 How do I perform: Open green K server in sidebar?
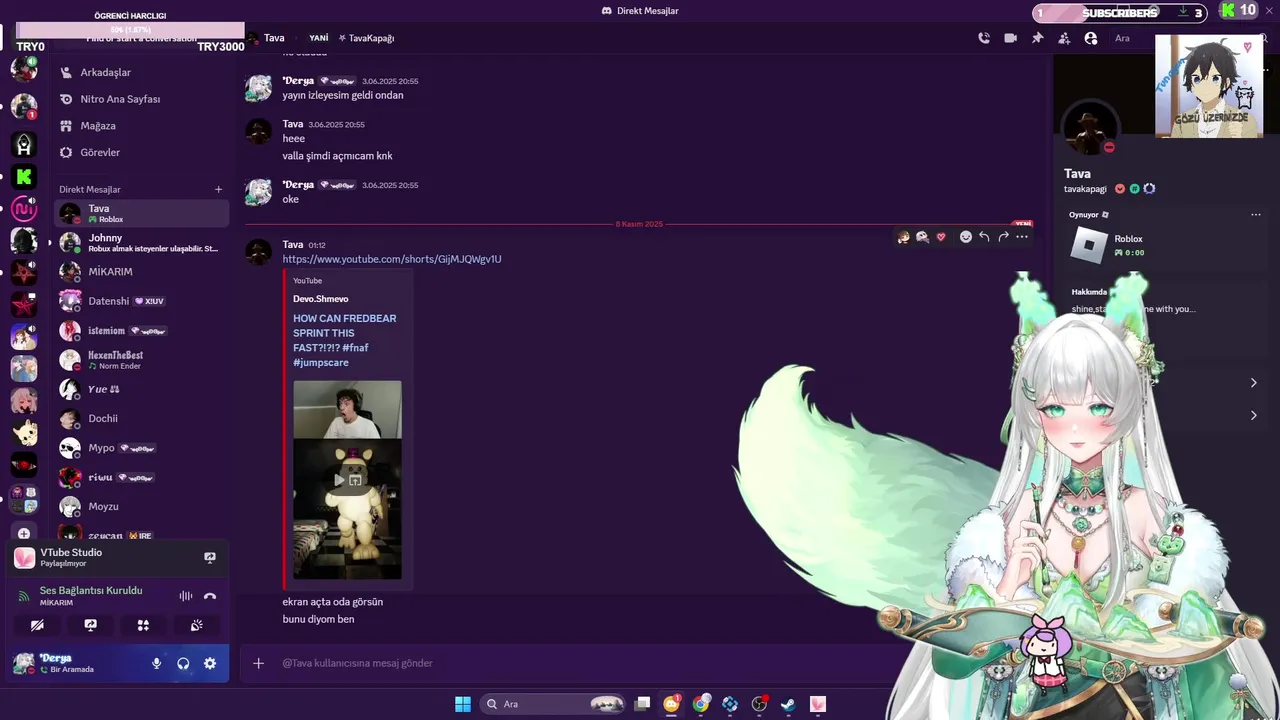point(24,177)
